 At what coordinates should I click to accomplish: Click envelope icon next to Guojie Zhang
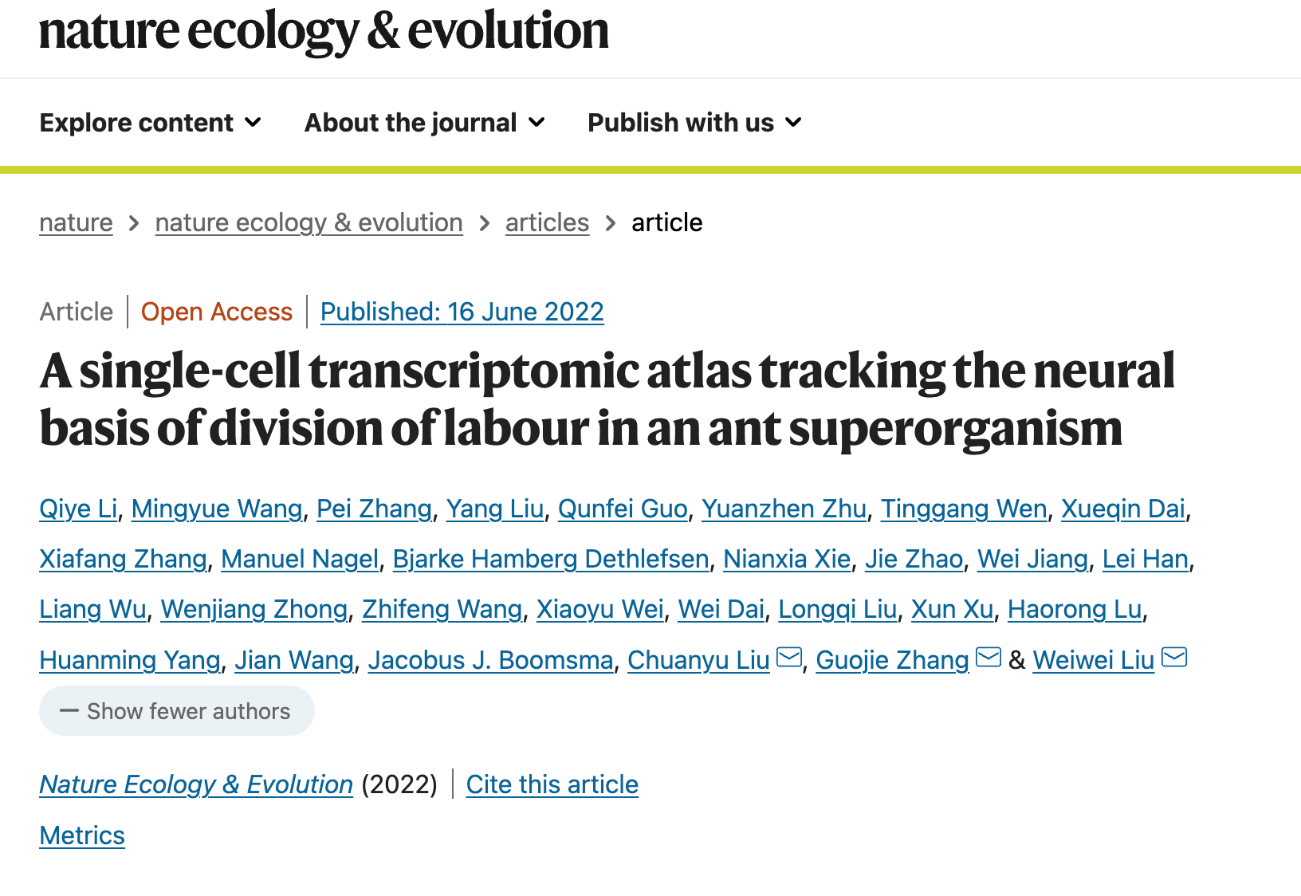(989, 658)
